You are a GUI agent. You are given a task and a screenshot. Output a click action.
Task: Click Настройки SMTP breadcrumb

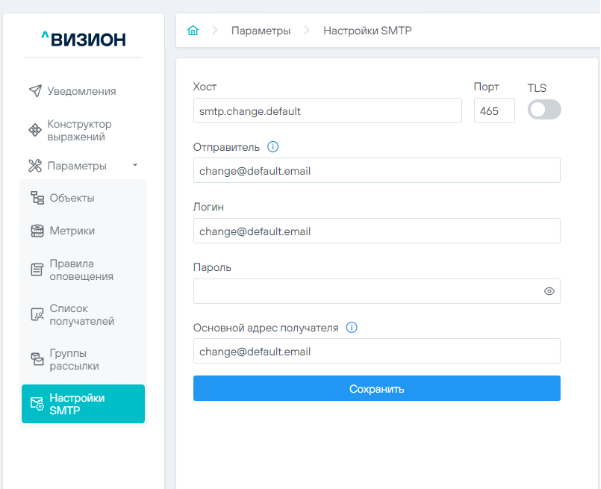(368, 30)
